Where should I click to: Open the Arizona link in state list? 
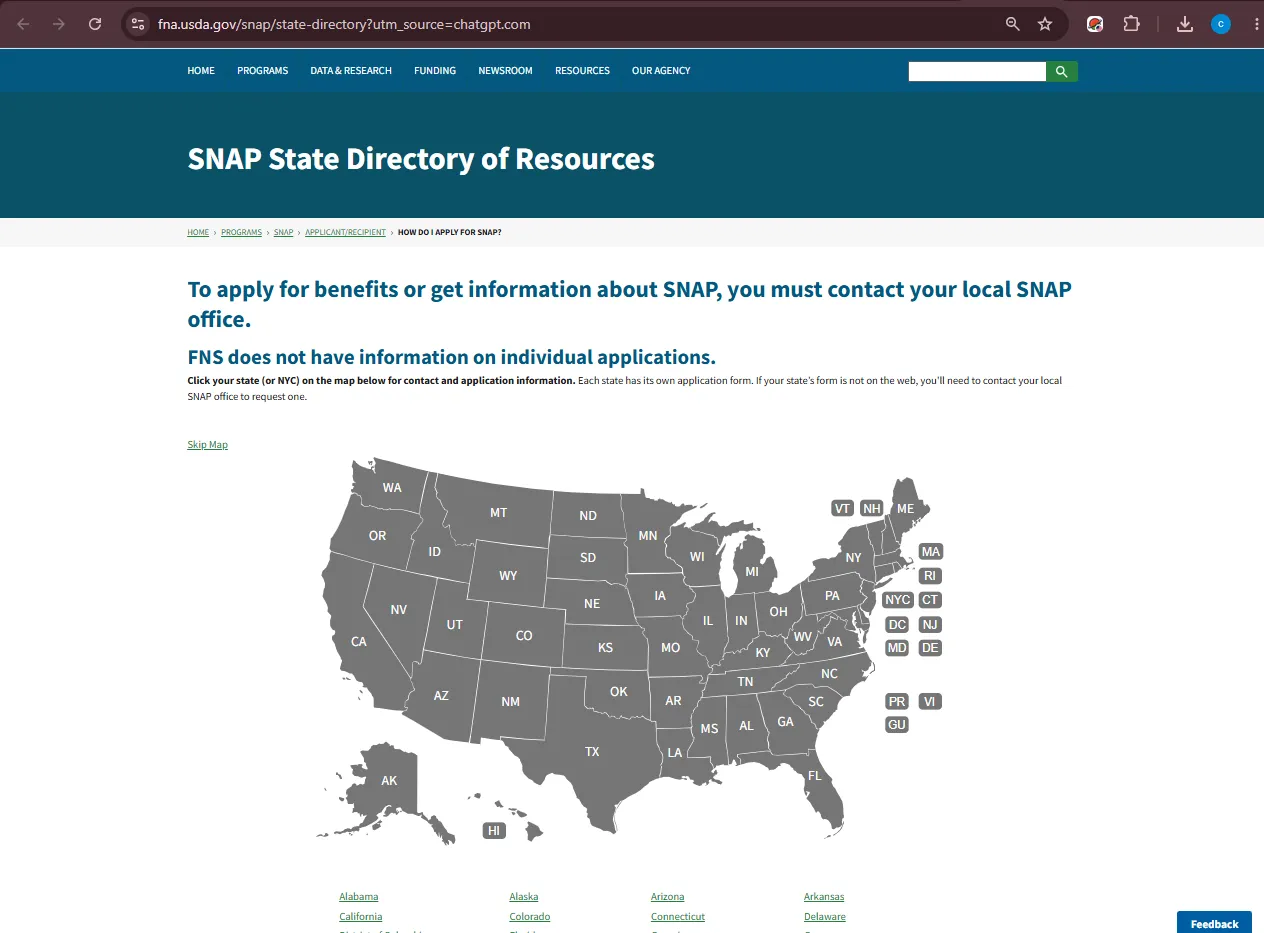point(667,897)
